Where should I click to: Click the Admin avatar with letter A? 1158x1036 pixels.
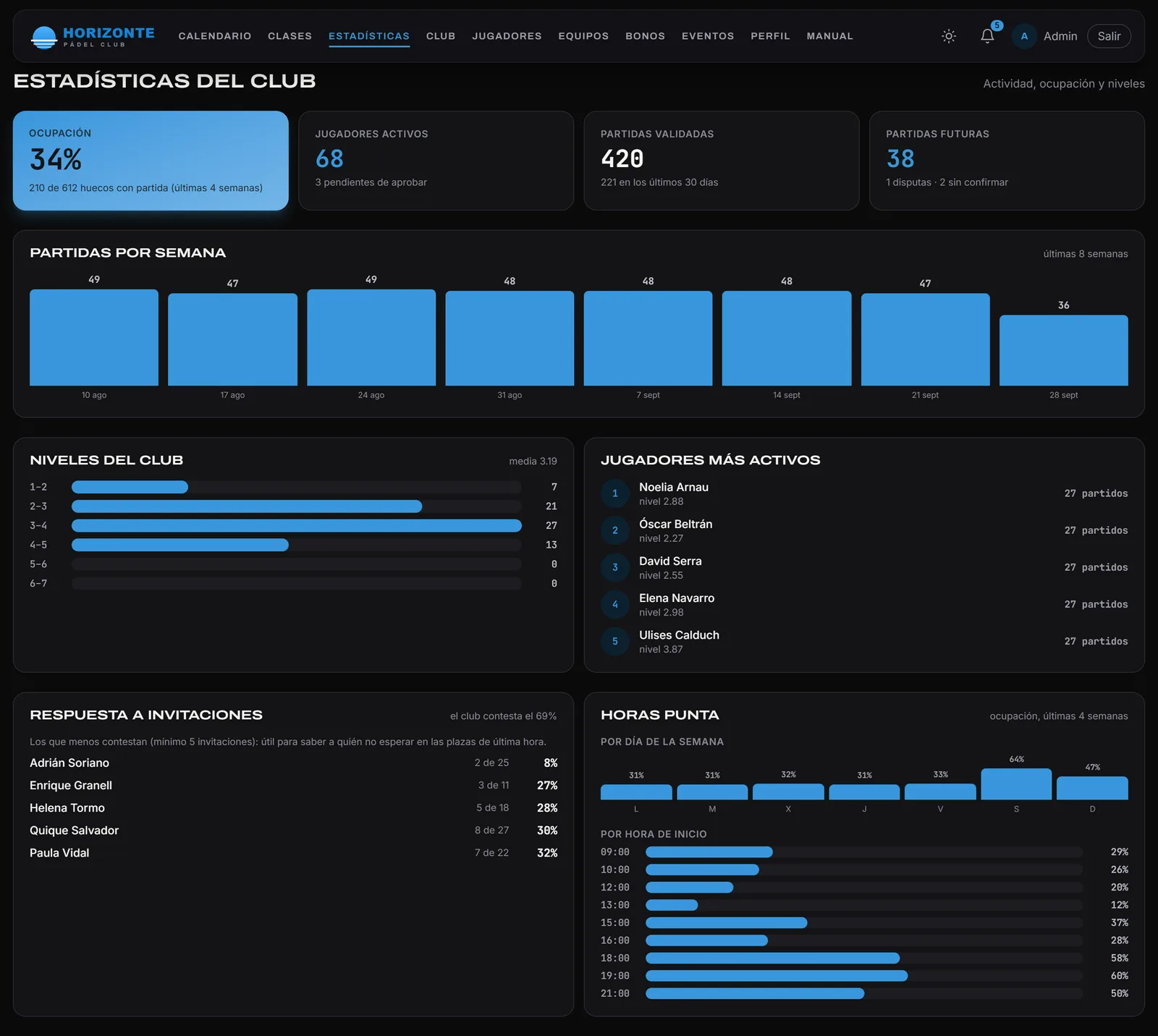[1024, 36]
